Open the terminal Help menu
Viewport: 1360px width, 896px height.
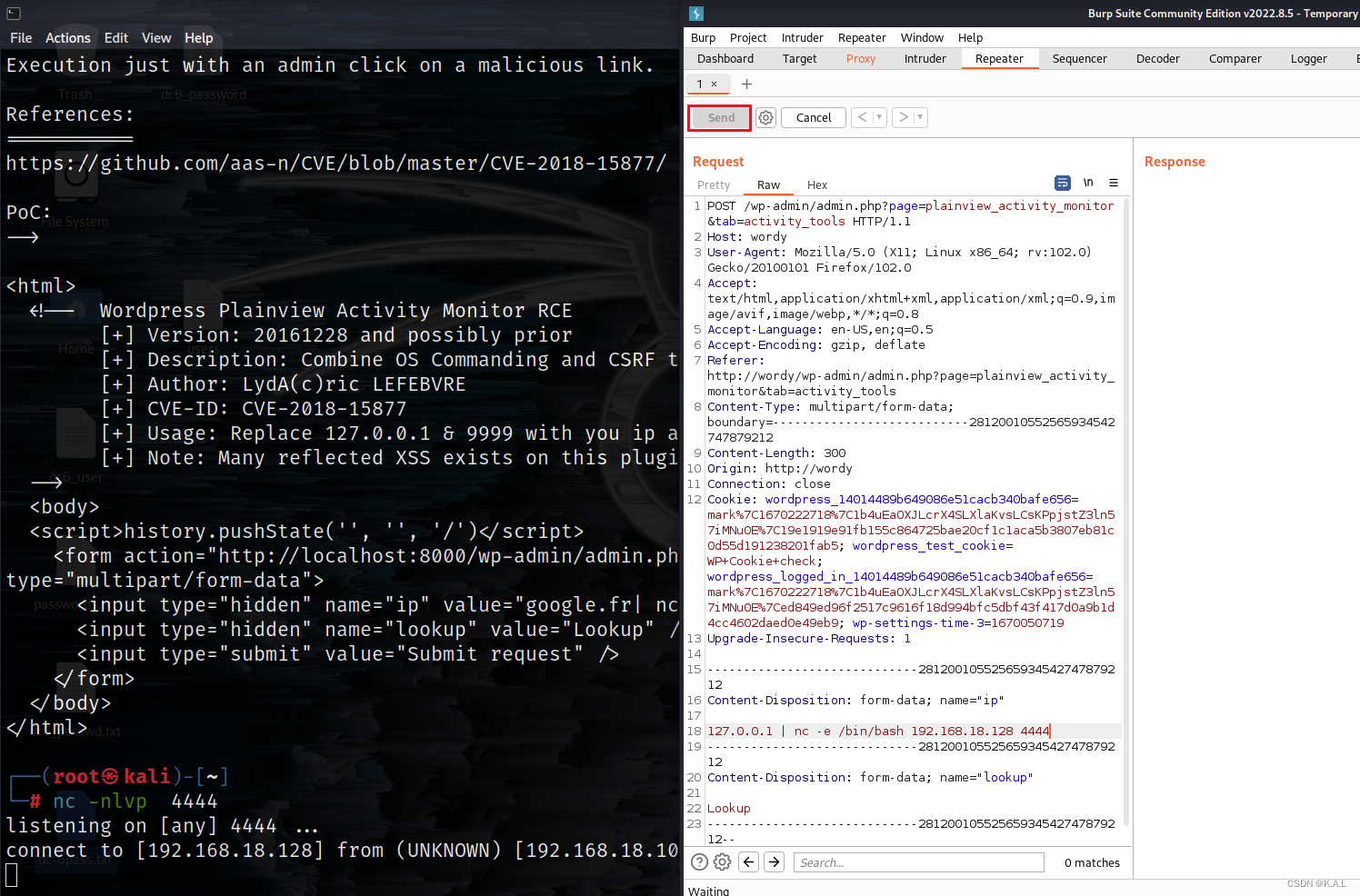click(199, 38)
